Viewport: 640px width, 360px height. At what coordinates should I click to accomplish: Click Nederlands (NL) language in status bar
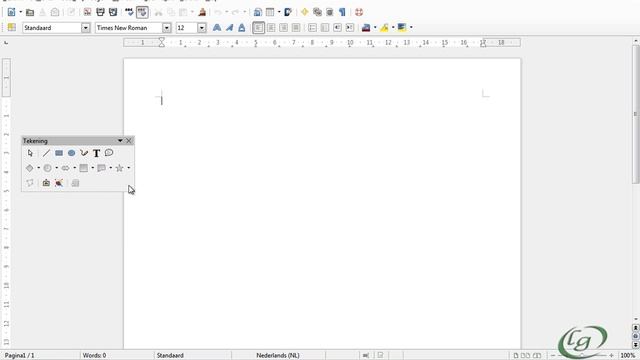278,356
